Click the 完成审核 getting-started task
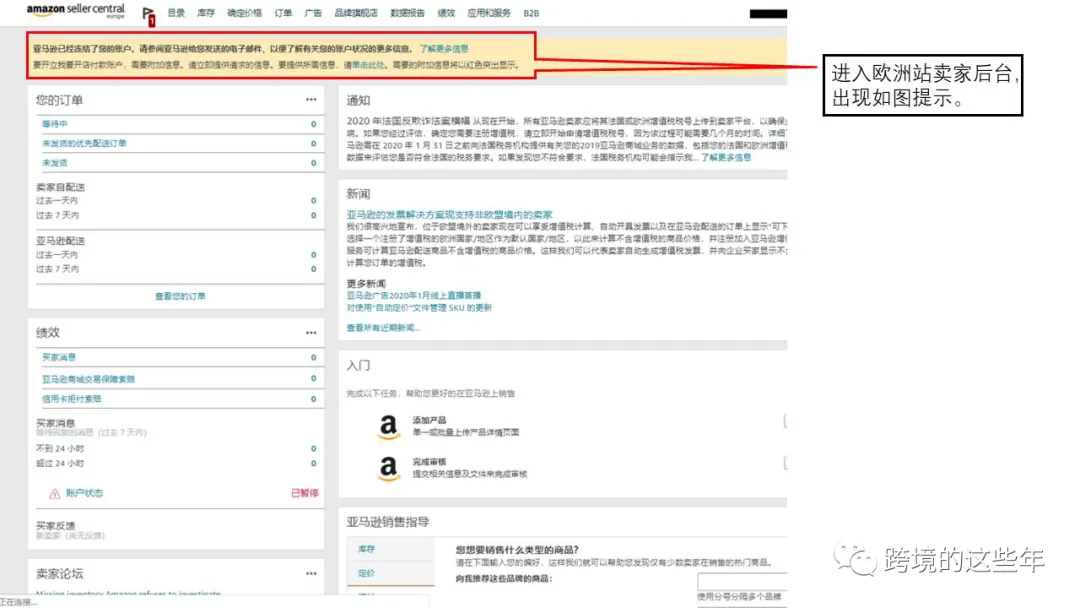 [429, 462]
